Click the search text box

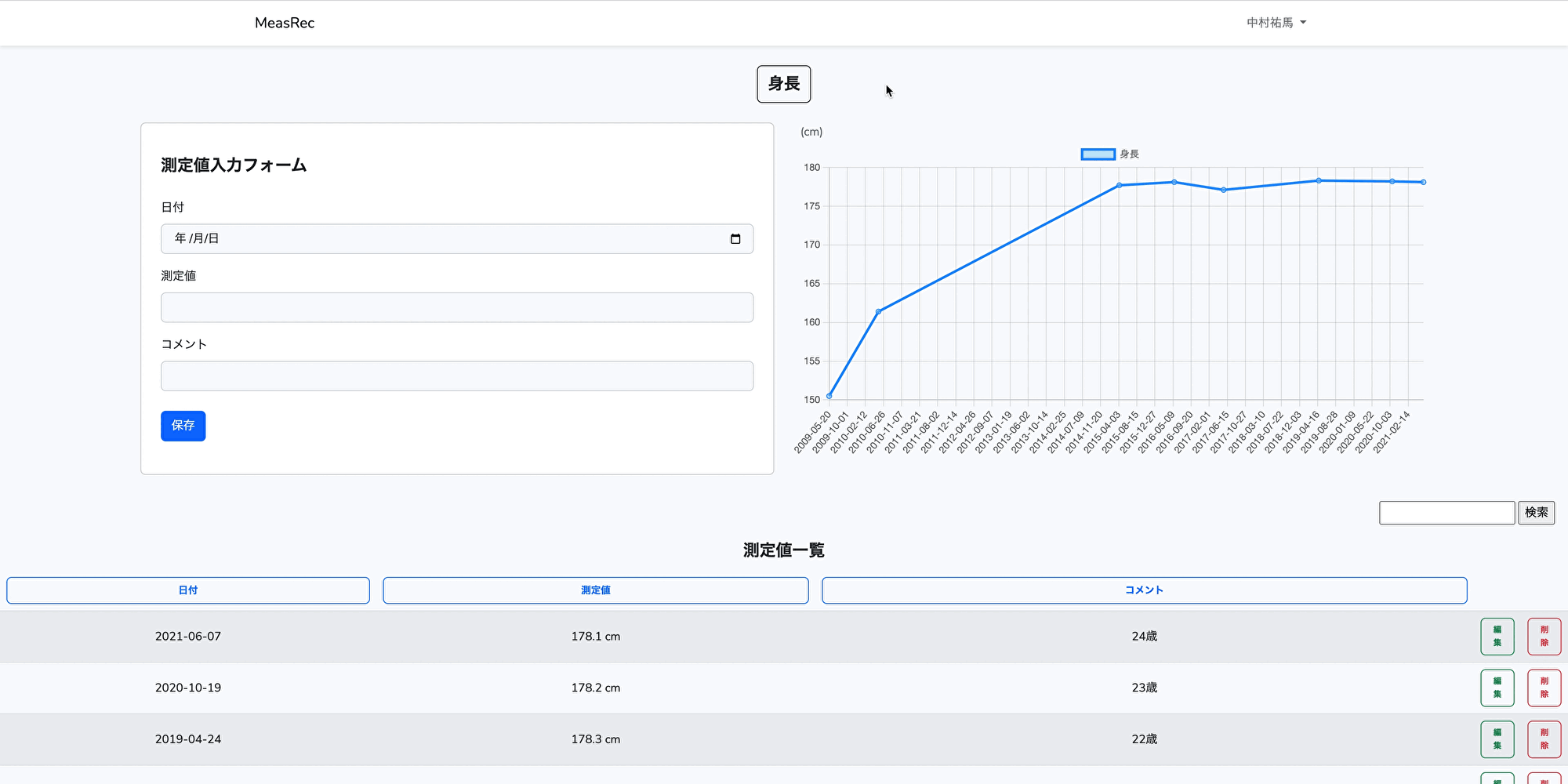tap(1446, 513)
